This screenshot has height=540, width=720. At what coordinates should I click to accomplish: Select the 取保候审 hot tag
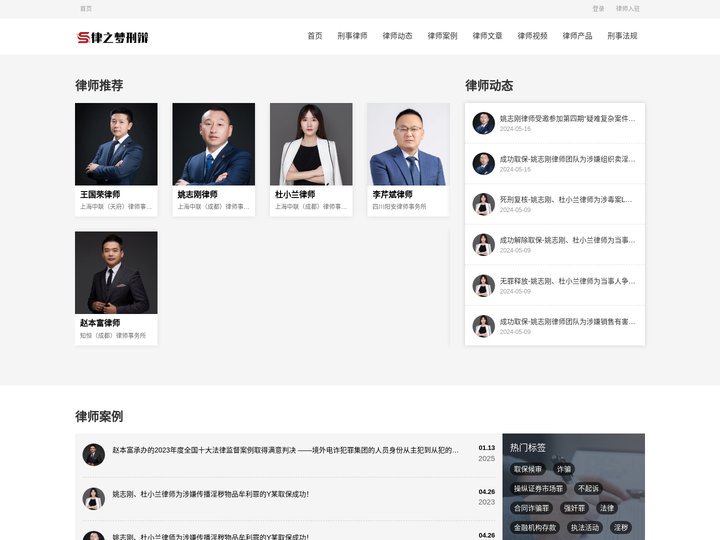coord(528,469)
